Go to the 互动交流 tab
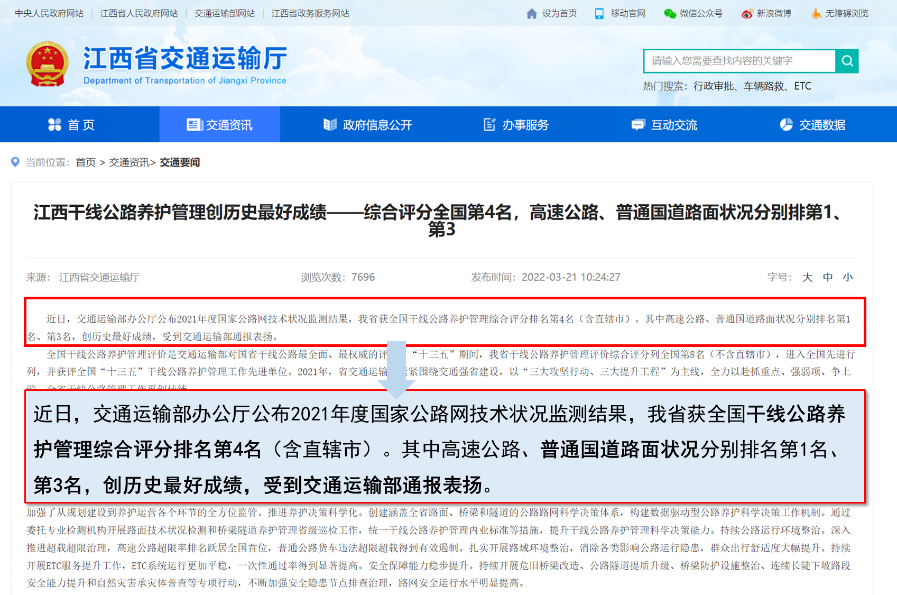Image resolution: width=897 pixels, height=595 pixels. coord(665,125)
